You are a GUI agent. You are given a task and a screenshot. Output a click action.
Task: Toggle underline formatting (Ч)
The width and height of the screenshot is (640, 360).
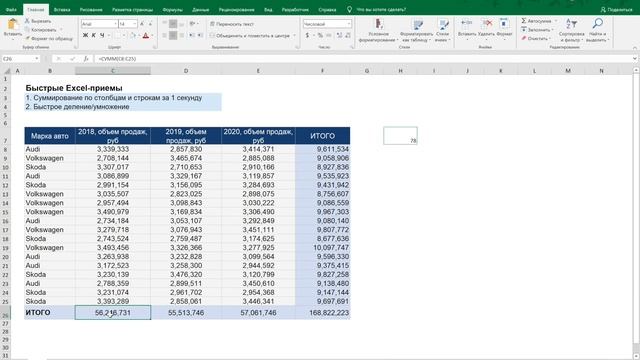coord(102,36)
